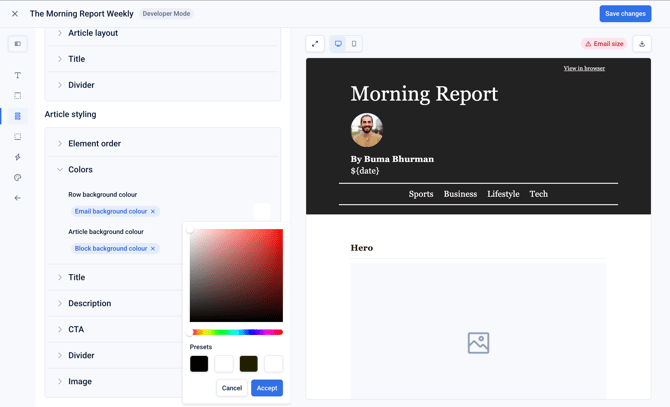This screenshot has width=670, height=407.
Task: Click the hero image placeholder icon
Action: (x=478, y=343)
